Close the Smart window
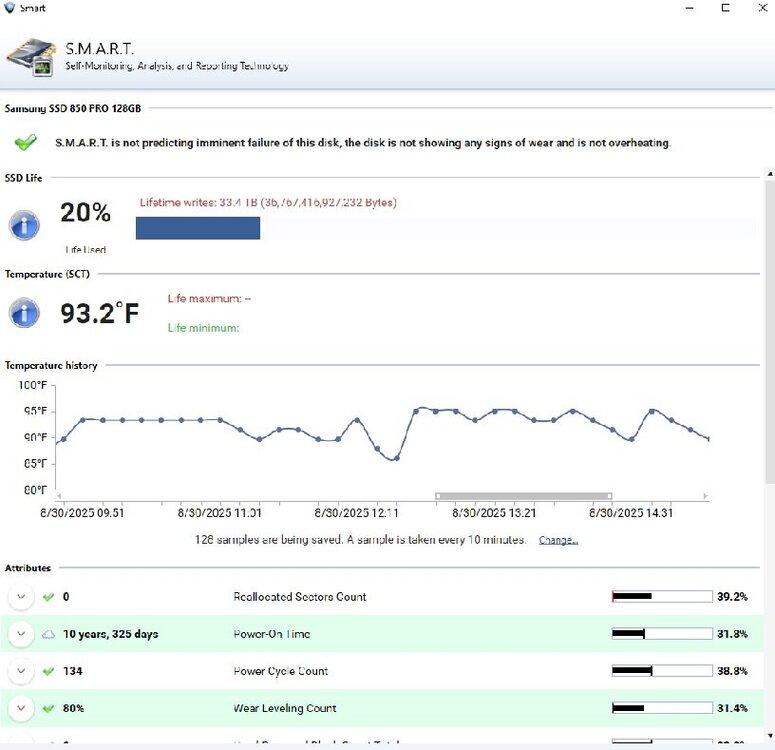 [x=763, y=8]
